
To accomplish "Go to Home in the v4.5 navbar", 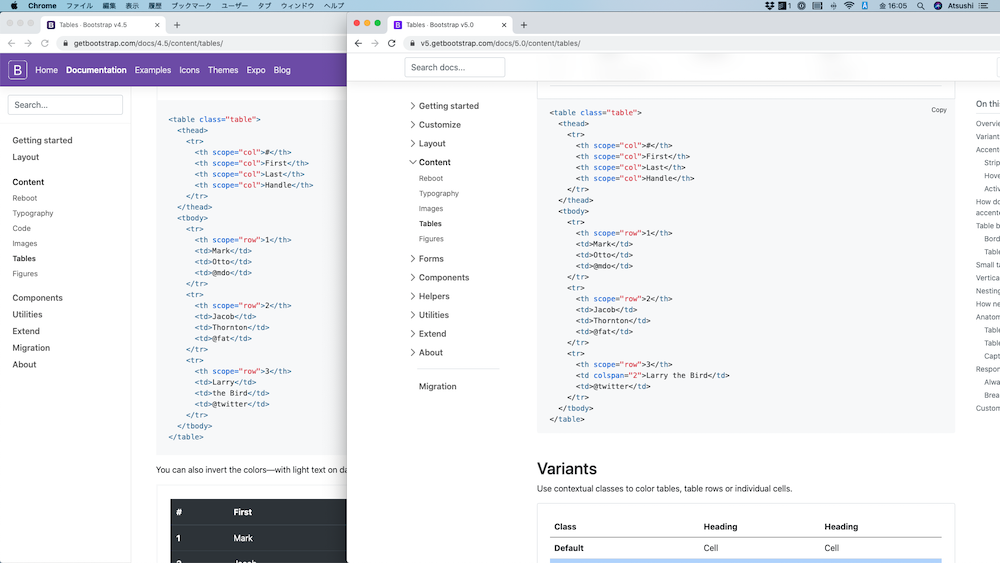I will click(x=47, y=70).
